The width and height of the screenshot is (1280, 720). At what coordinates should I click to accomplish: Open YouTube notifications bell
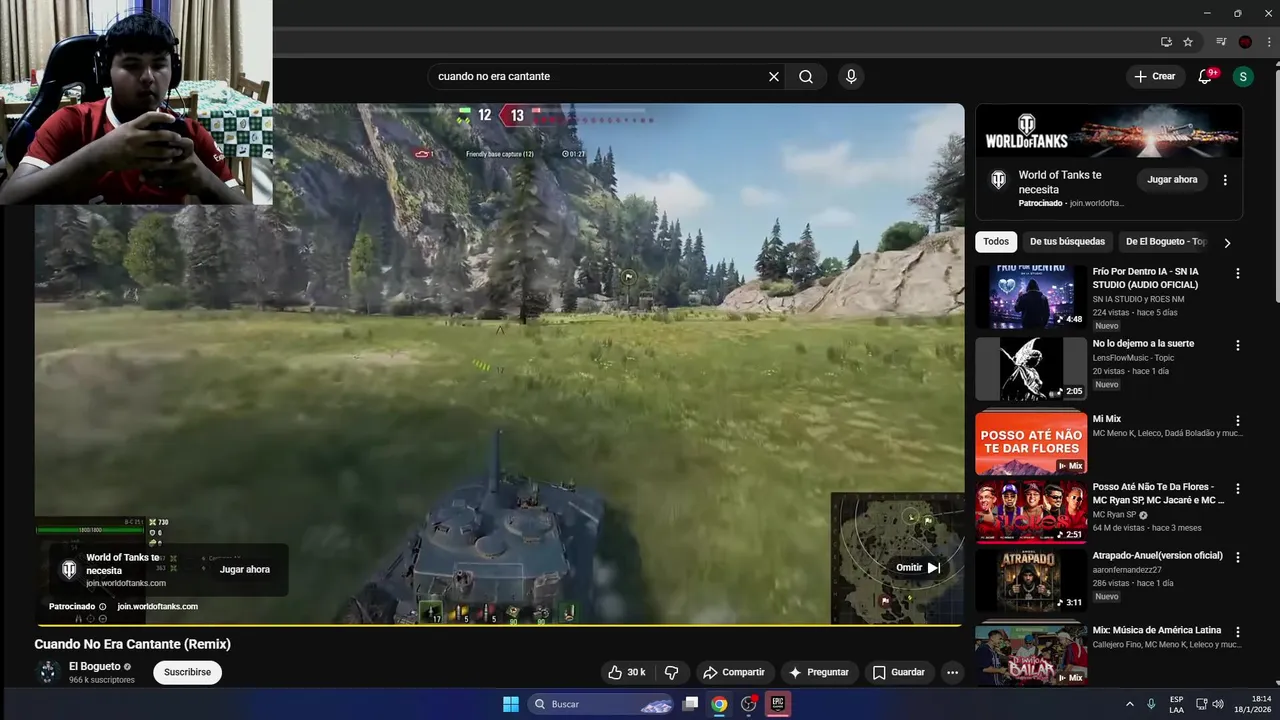[x=1206, y=76]
